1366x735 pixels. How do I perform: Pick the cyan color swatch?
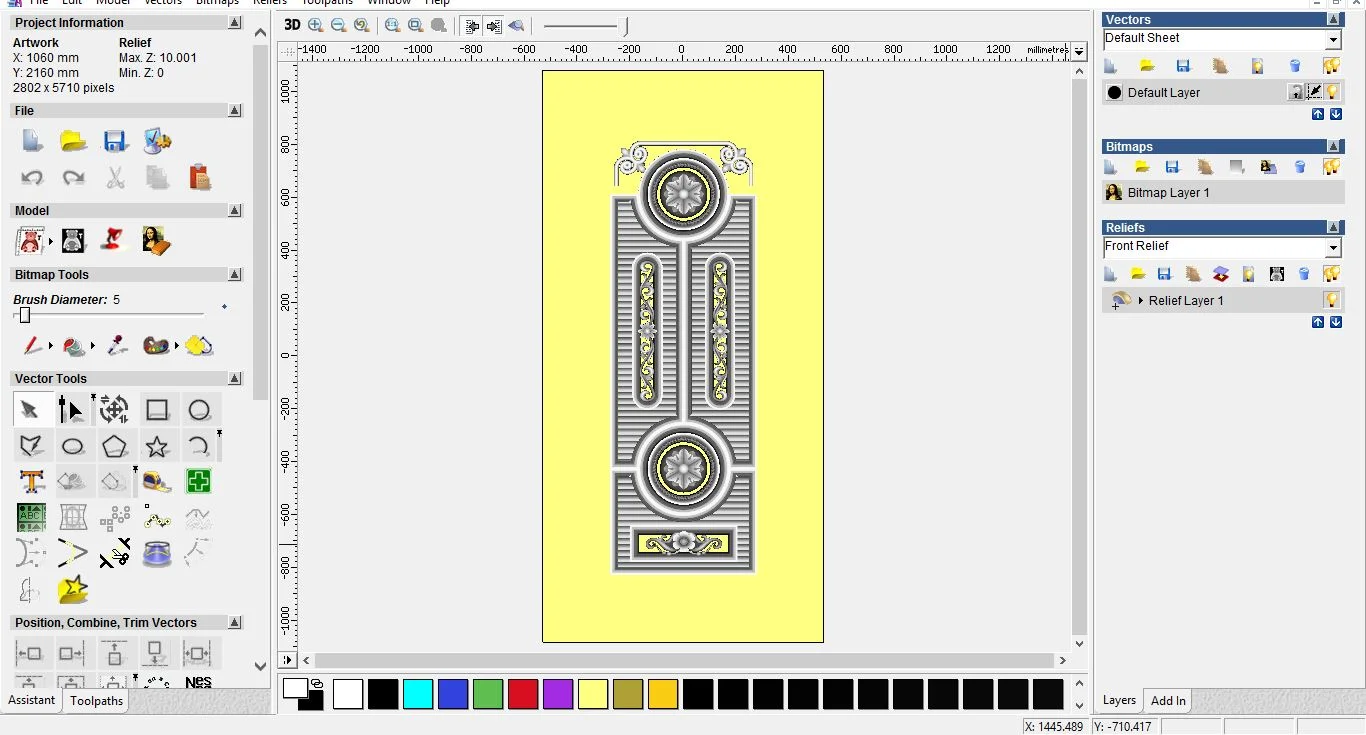[x=418, y=694]
